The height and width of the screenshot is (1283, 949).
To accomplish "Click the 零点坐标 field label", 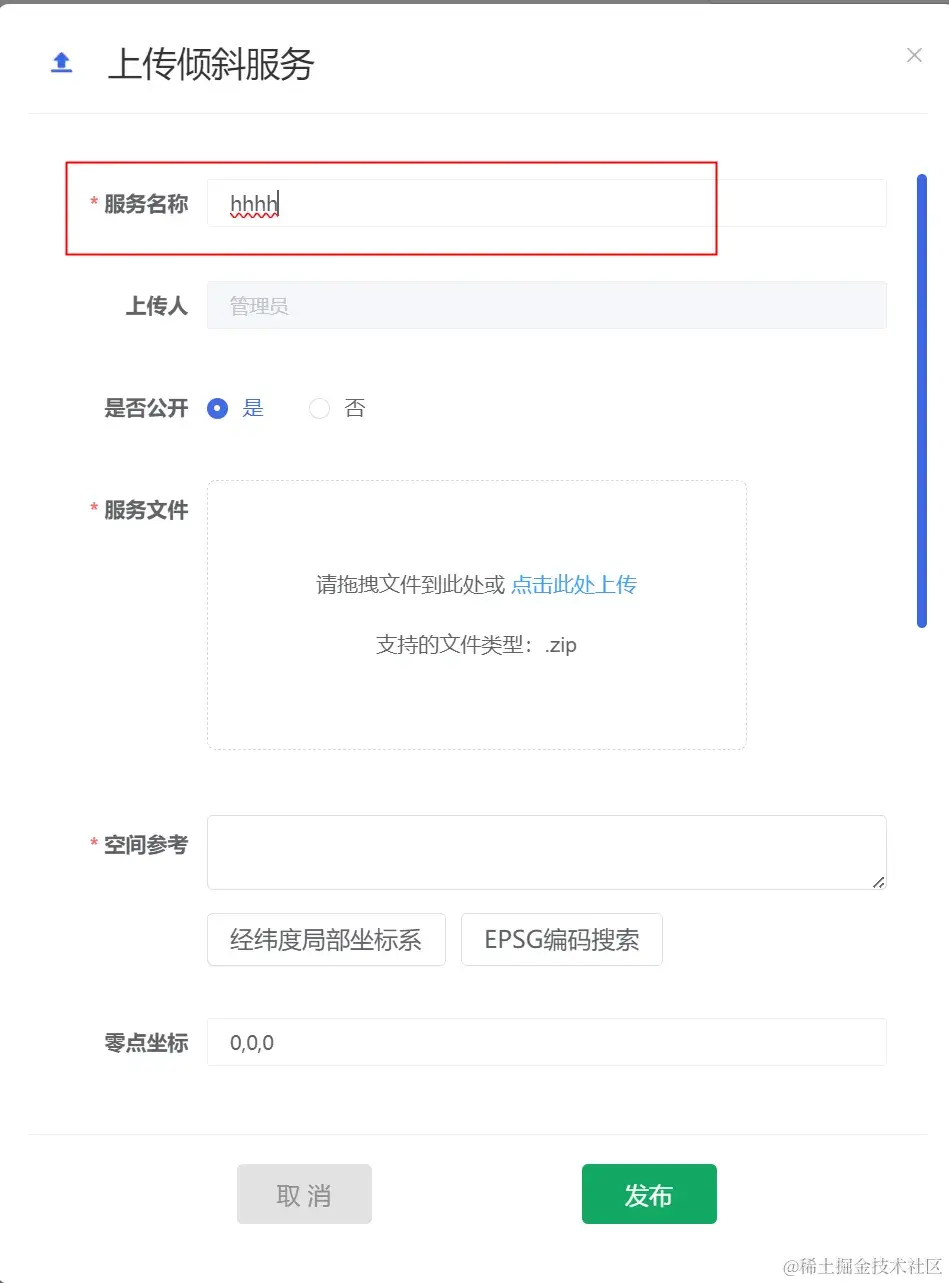I will coord(146,1043).
